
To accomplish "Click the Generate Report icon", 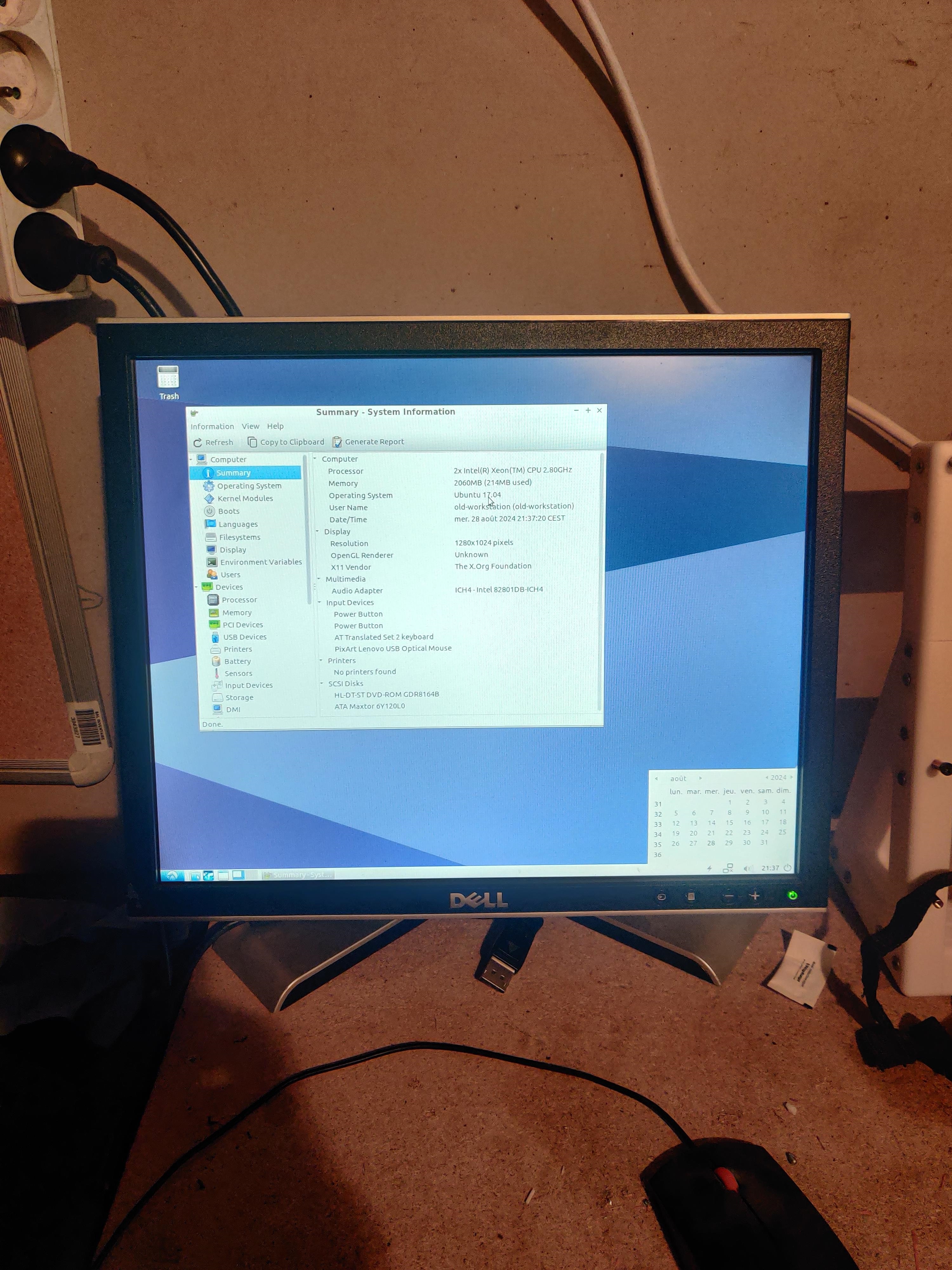I will click(337, 442).
